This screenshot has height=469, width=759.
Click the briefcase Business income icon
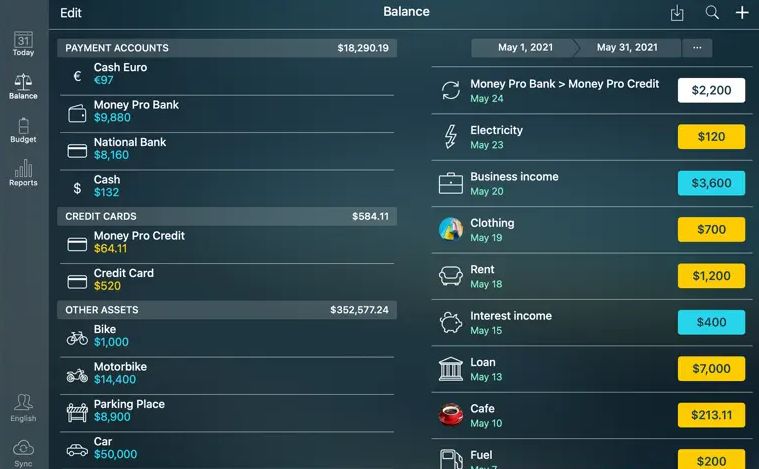(451, 183)
